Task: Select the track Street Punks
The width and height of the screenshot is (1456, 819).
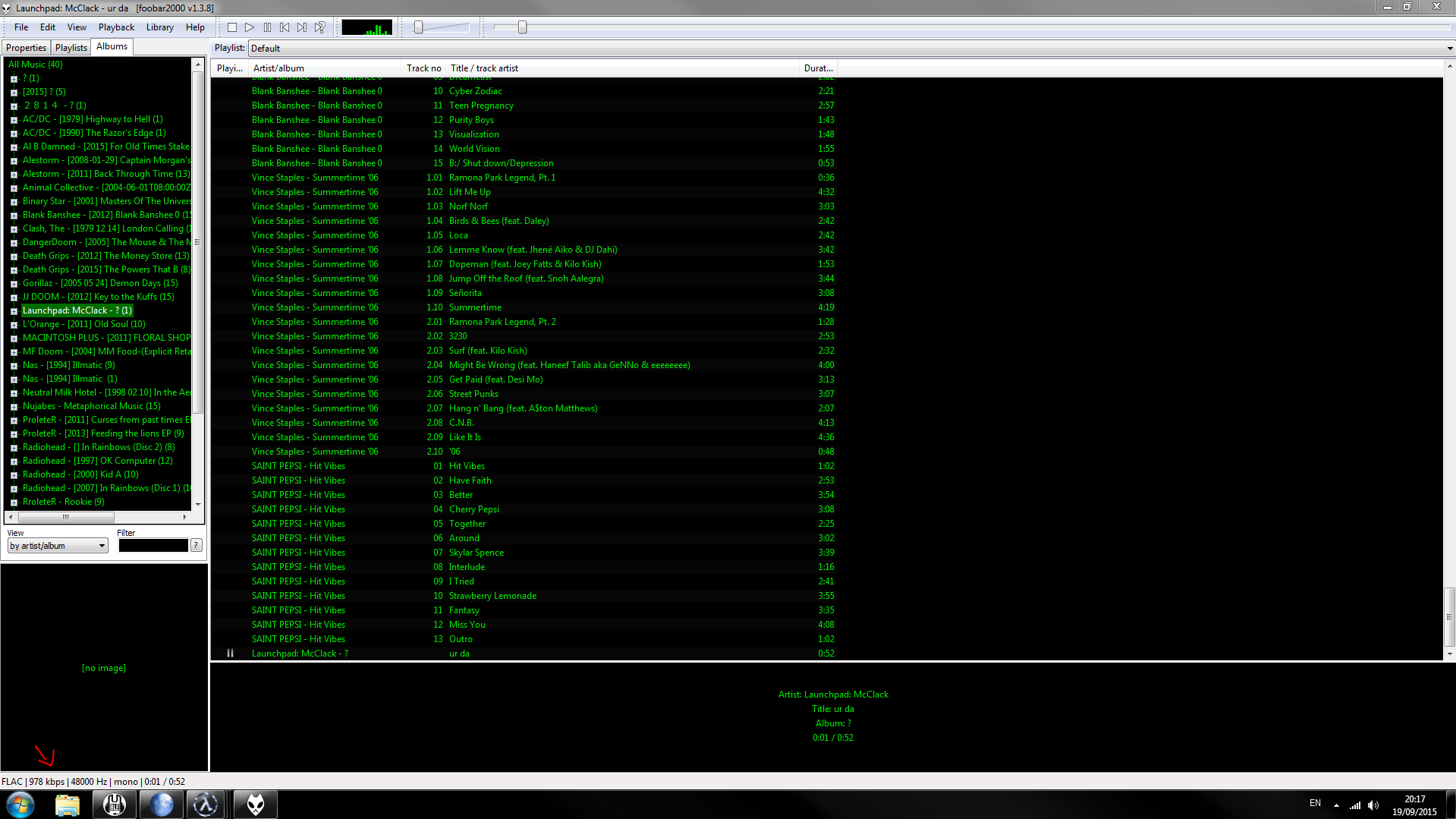Action: 473,394
